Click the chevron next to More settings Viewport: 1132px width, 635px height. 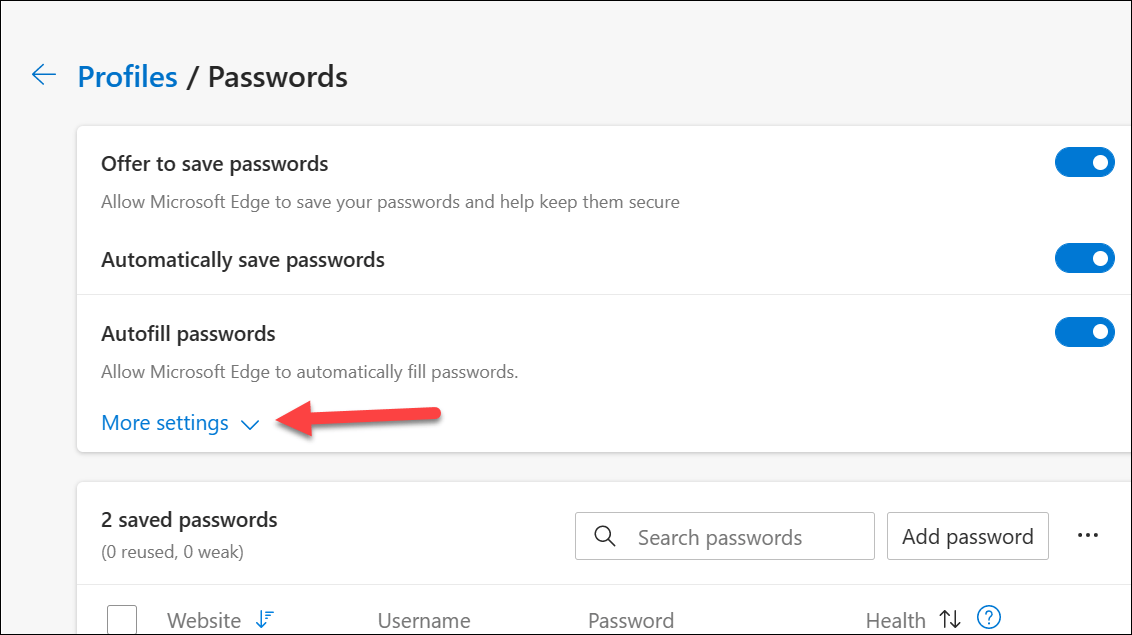click(249, 424)
